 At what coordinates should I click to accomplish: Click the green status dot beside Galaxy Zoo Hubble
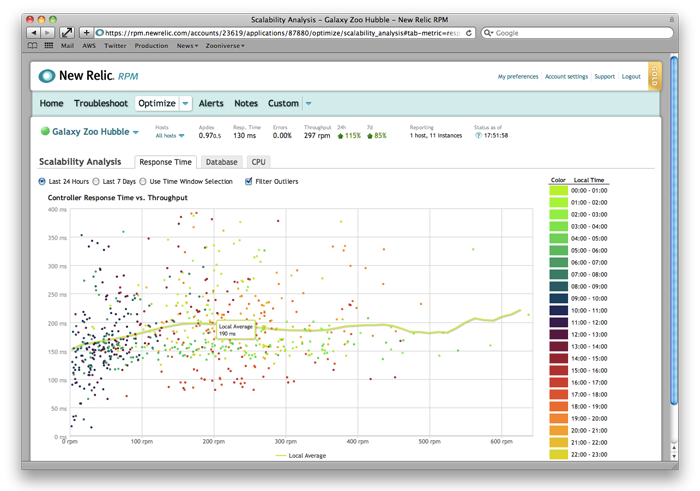[x=45, y=131]
